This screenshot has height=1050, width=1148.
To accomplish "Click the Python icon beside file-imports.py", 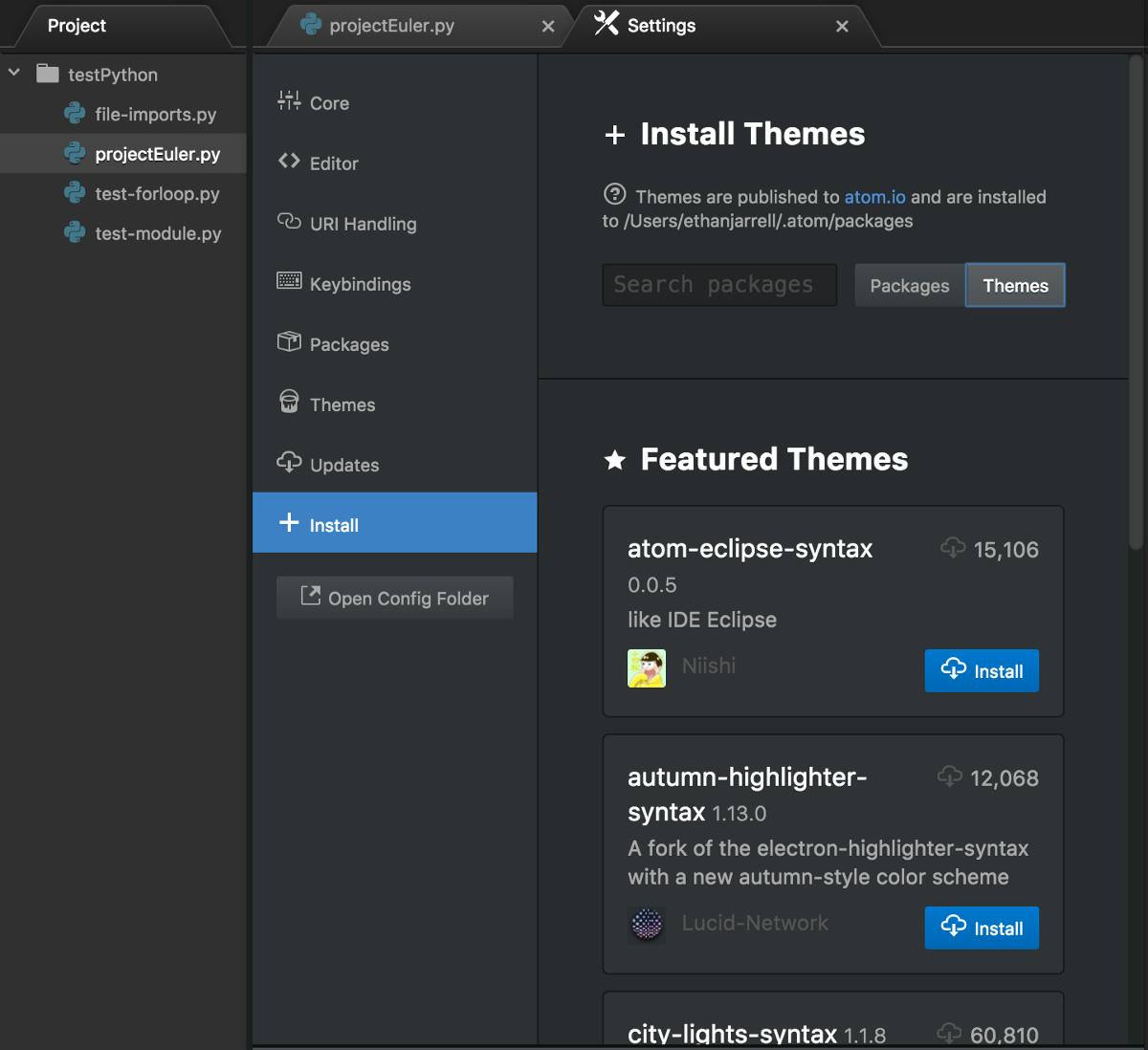I will tap(75, 113).
